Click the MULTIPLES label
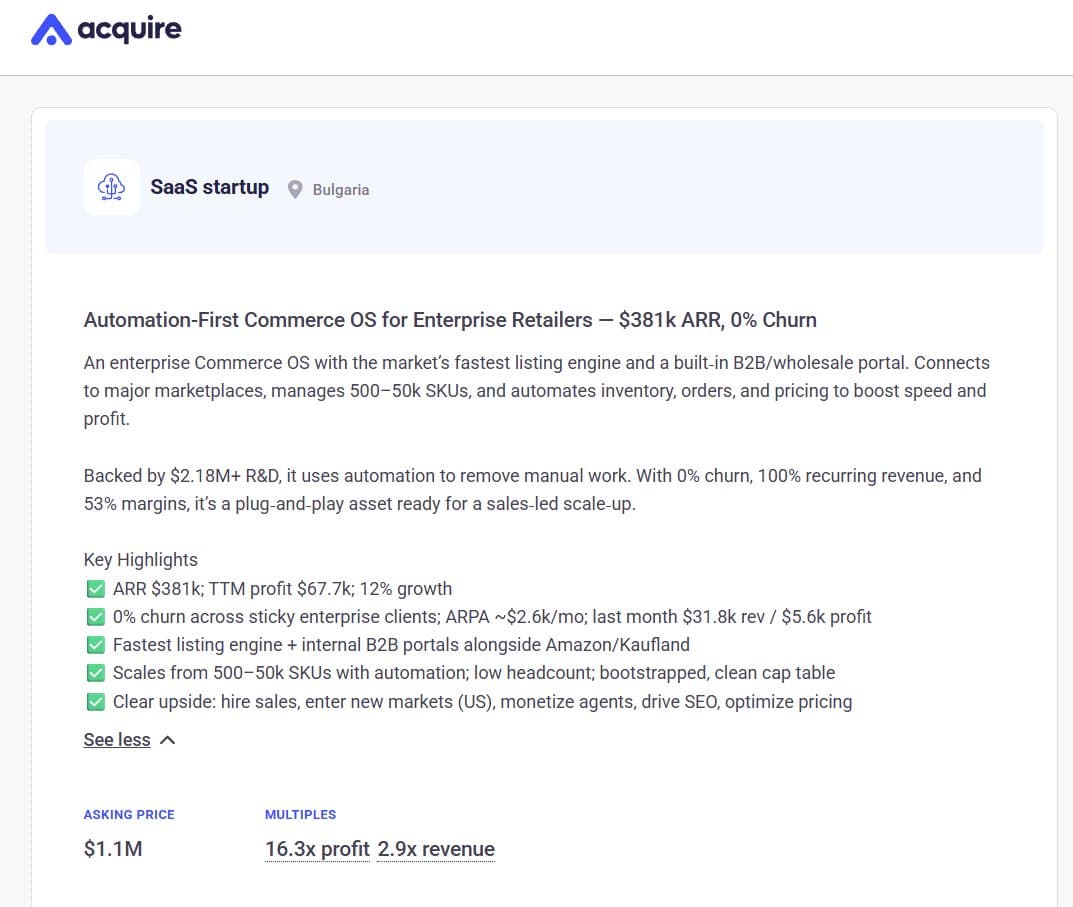This screenshot has width=1073, height=907. tap(300, 814)
